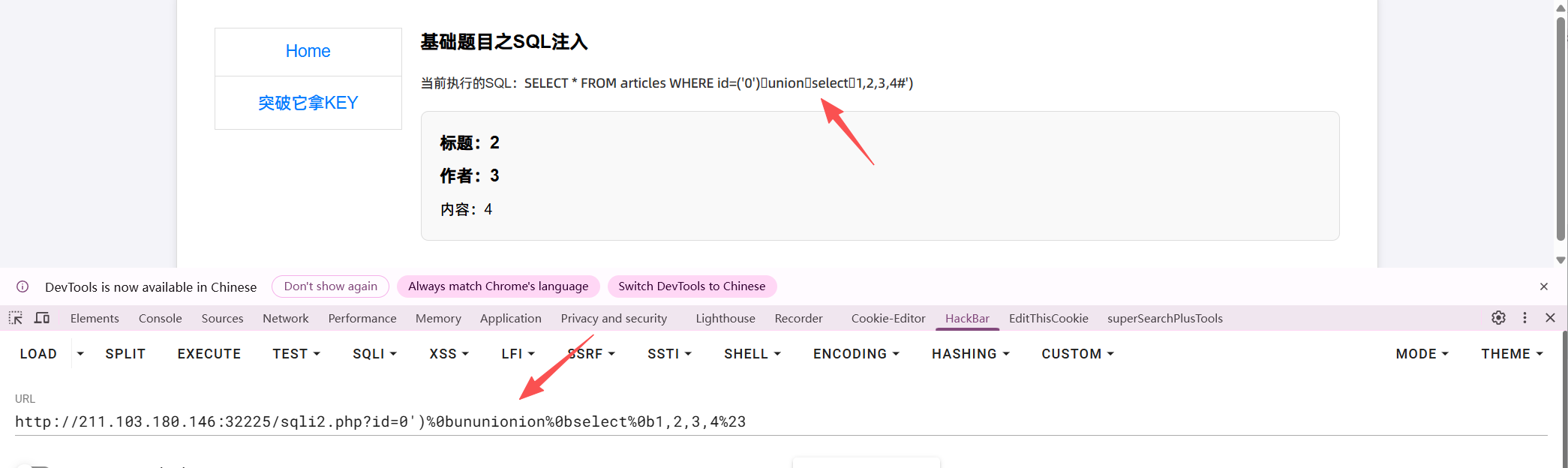Select the Console tab

[160, 319]
